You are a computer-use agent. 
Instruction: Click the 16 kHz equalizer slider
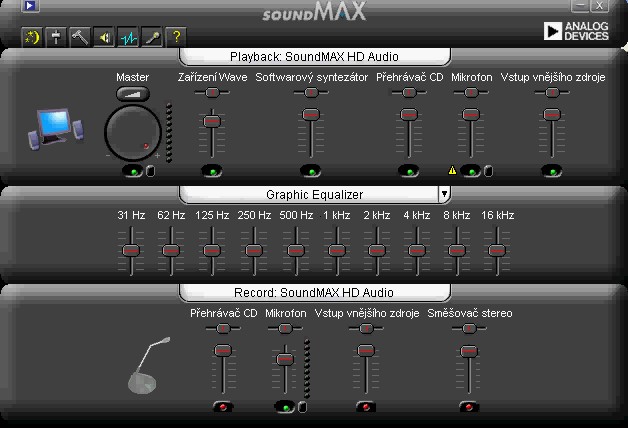(497, 251)
